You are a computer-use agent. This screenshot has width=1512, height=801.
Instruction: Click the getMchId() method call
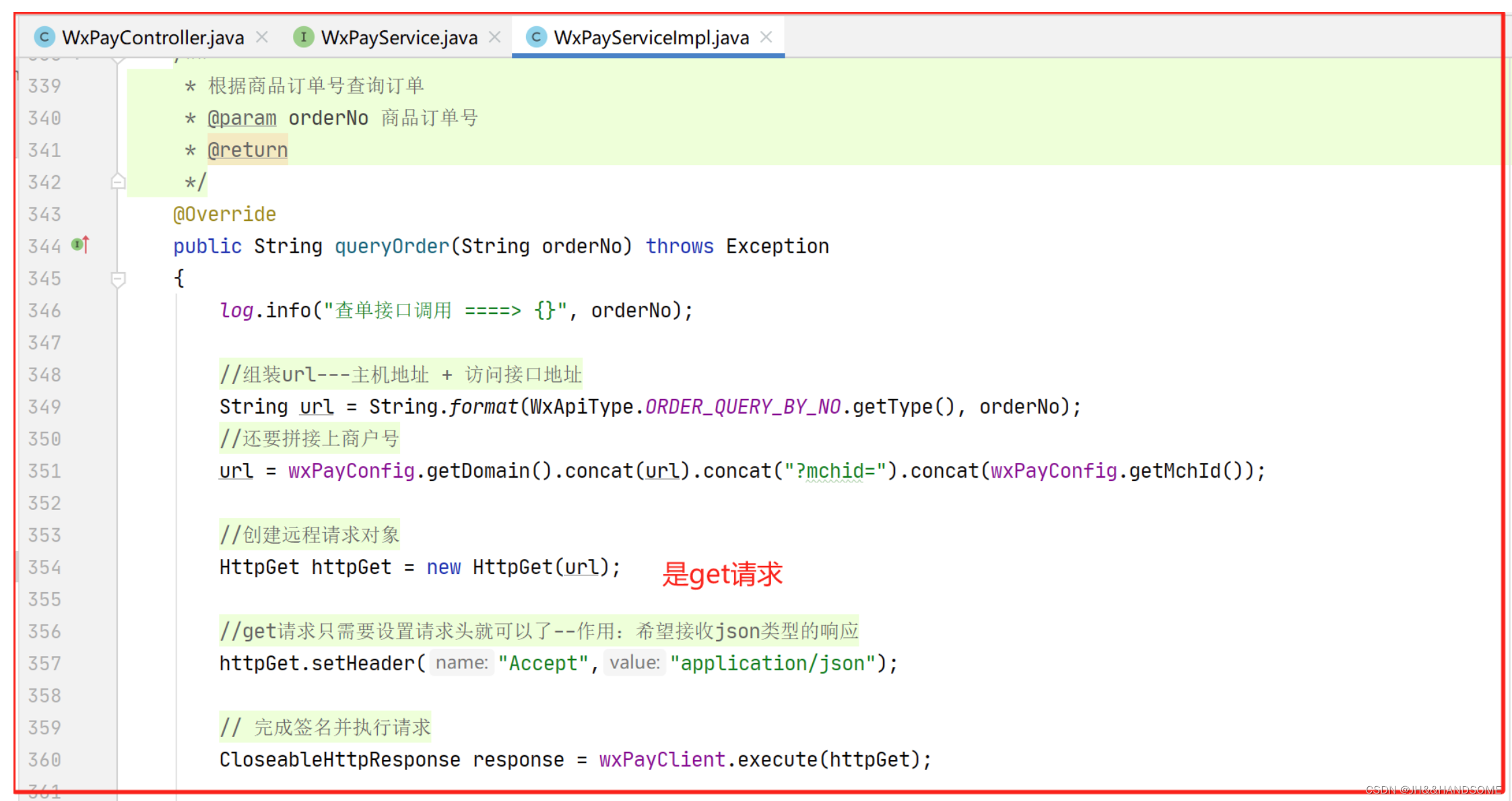tap(1191, 471)
